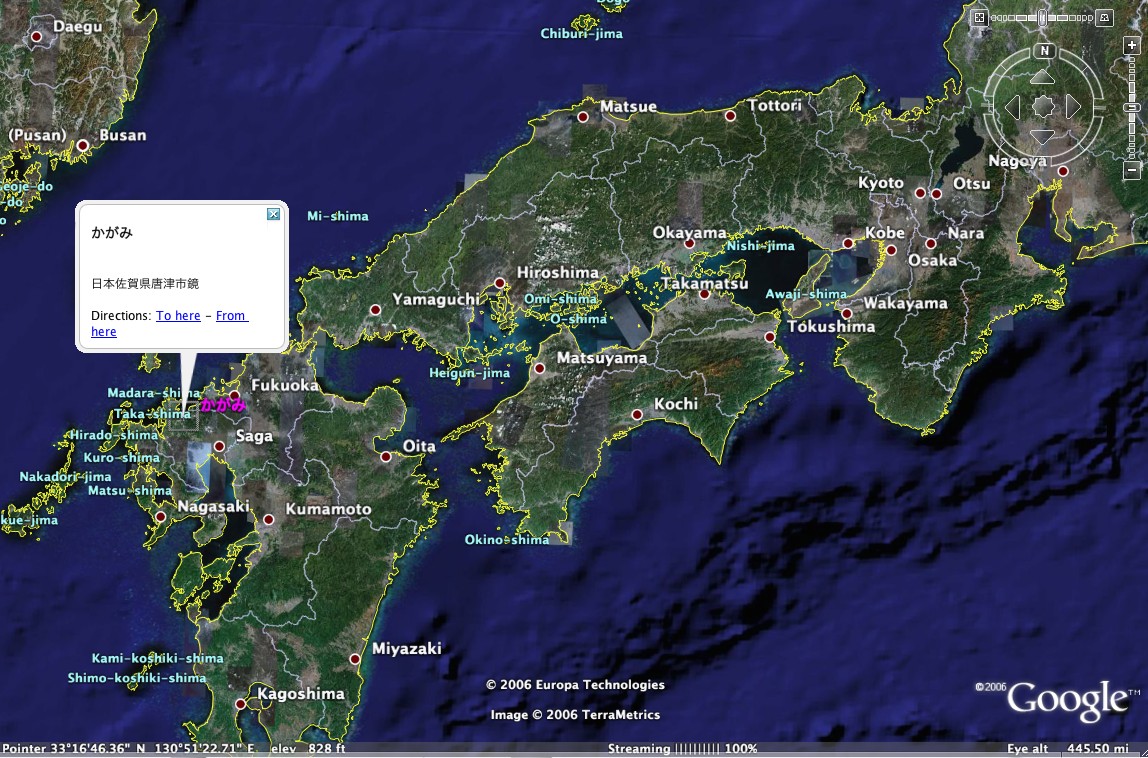Click the Tottori city marker dot
Viewport: 1148px width, 758px height.
pyautogui.click(x=730, y=116)
